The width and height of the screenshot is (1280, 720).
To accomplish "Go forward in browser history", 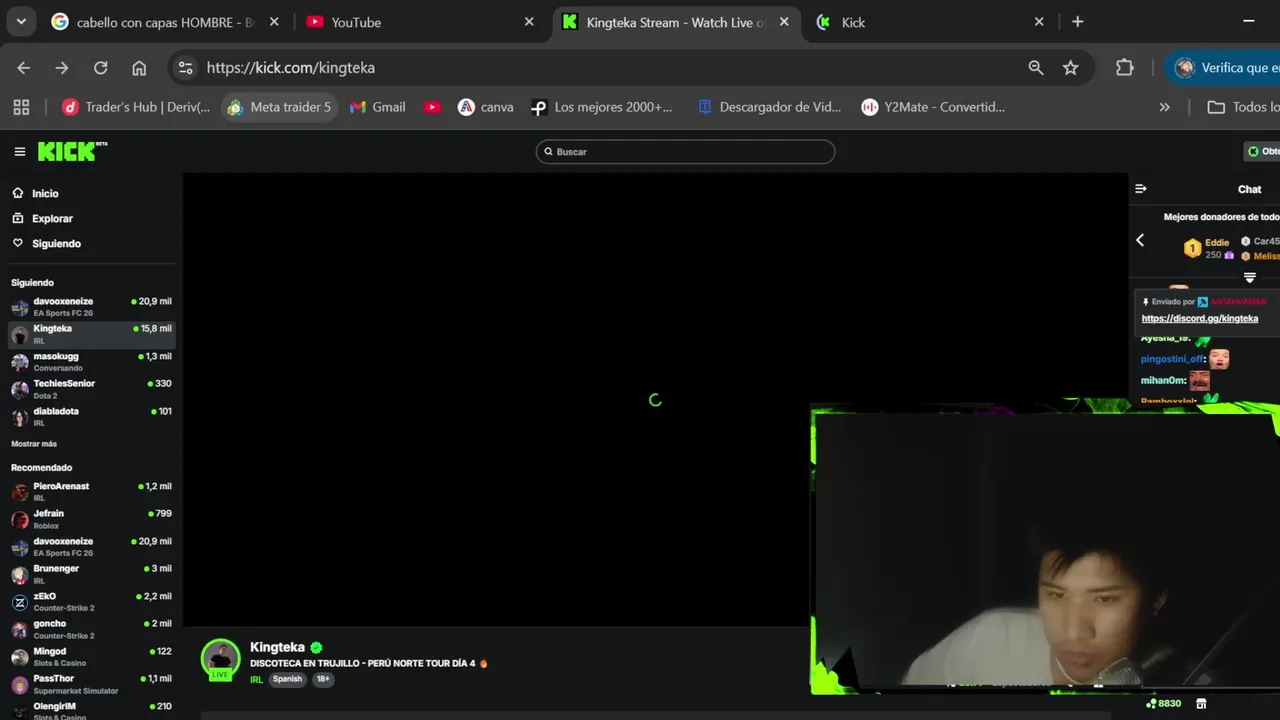I will 62,68.
